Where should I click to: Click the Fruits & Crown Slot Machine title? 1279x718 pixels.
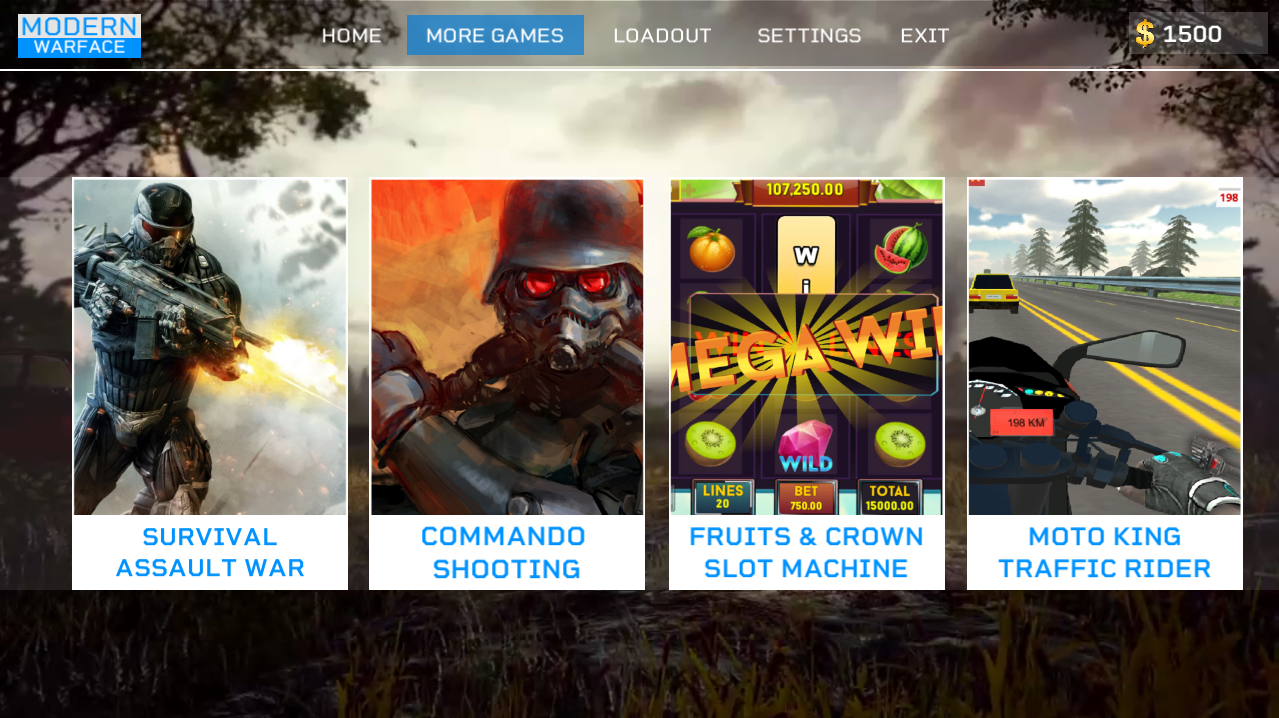(x=806, y=552)
